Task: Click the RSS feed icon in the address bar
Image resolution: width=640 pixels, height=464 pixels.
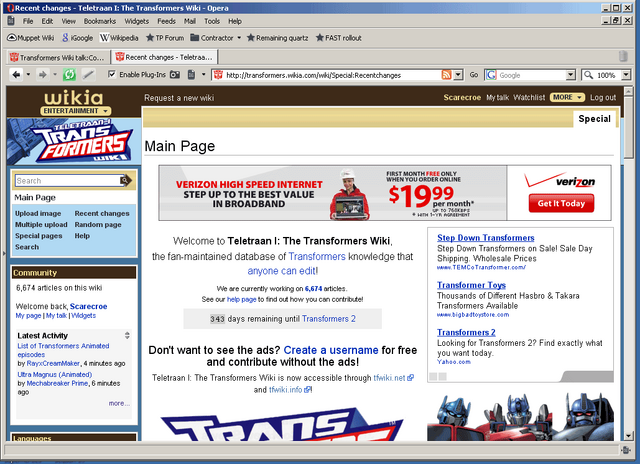Action: pos(447,75)
